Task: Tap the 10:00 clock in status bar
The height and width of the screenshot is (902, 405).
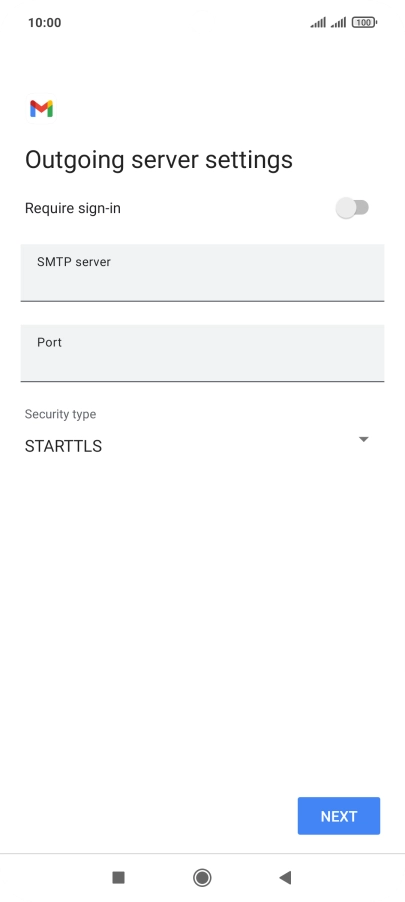Action: [44, 22]
